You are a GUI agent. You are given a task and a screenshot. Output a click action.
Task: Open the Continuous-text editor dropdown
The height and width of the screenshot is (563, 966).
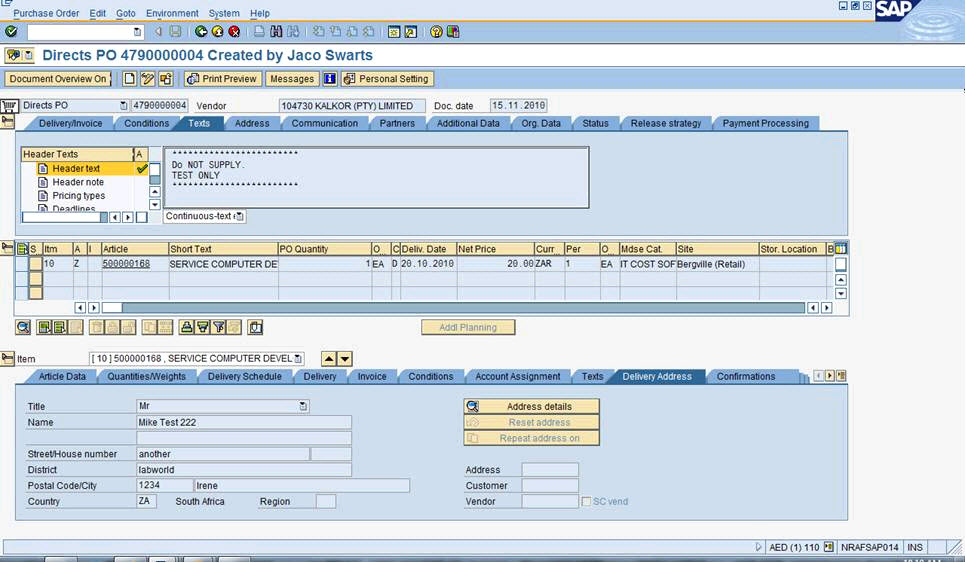point(240,216)
